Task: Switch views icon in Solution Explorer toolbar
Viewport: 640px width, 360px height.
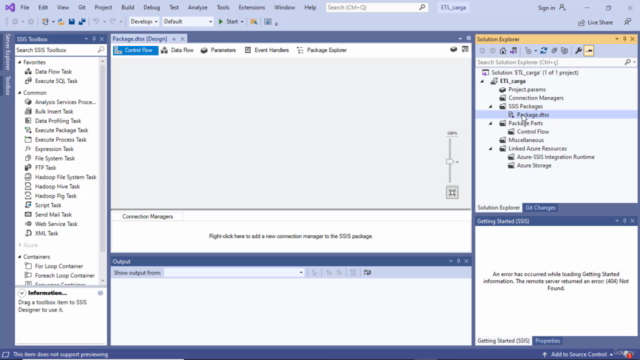Action: pos(513,51)
